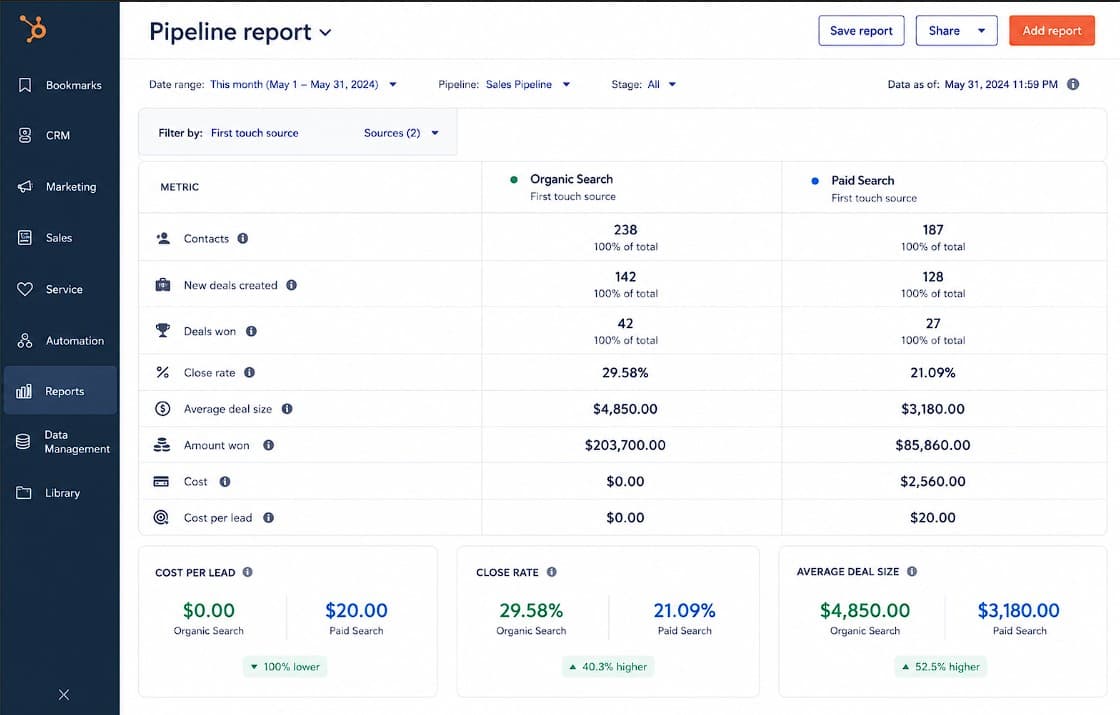Click info icon beside Deals won
Viewport: 1120px width, 715px height.
(x=251, y=331)
